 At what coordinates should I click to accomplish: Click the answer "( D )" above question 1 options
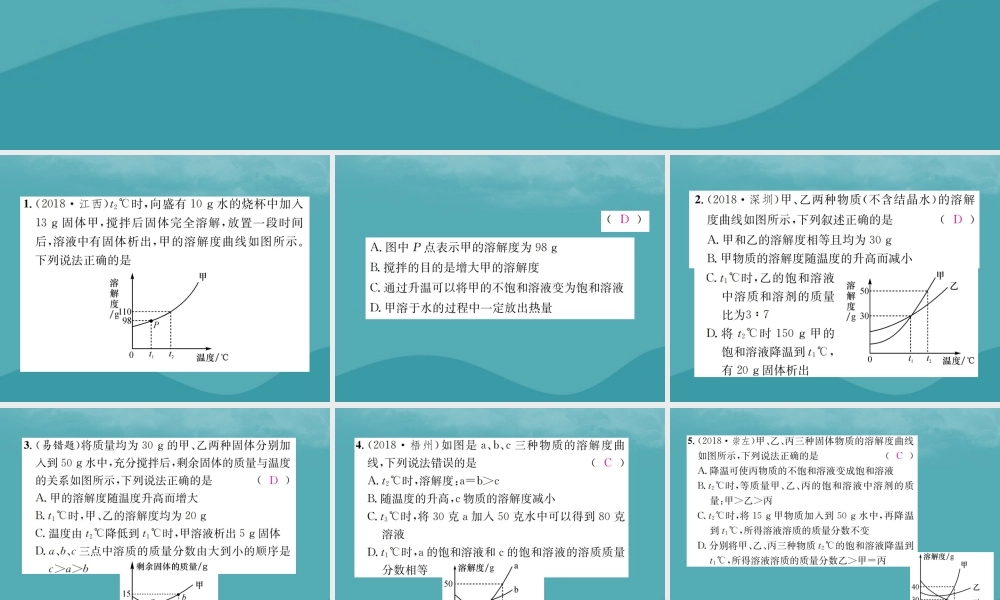624,220
